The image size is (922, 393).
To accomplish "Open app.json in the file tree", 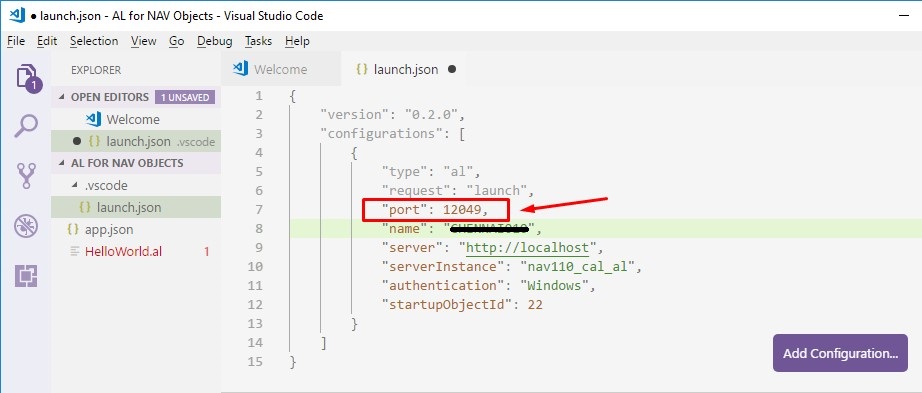I will [136, 229].
